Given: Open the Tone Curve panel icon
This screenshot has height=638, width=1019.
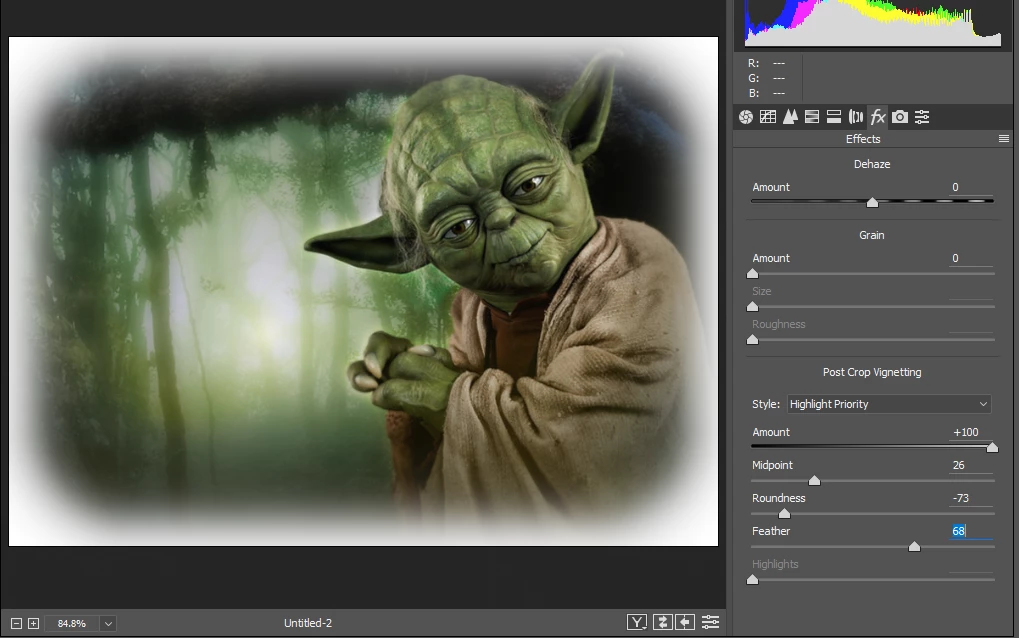Looking at the screenshot, I should click(x=768, y=117).
